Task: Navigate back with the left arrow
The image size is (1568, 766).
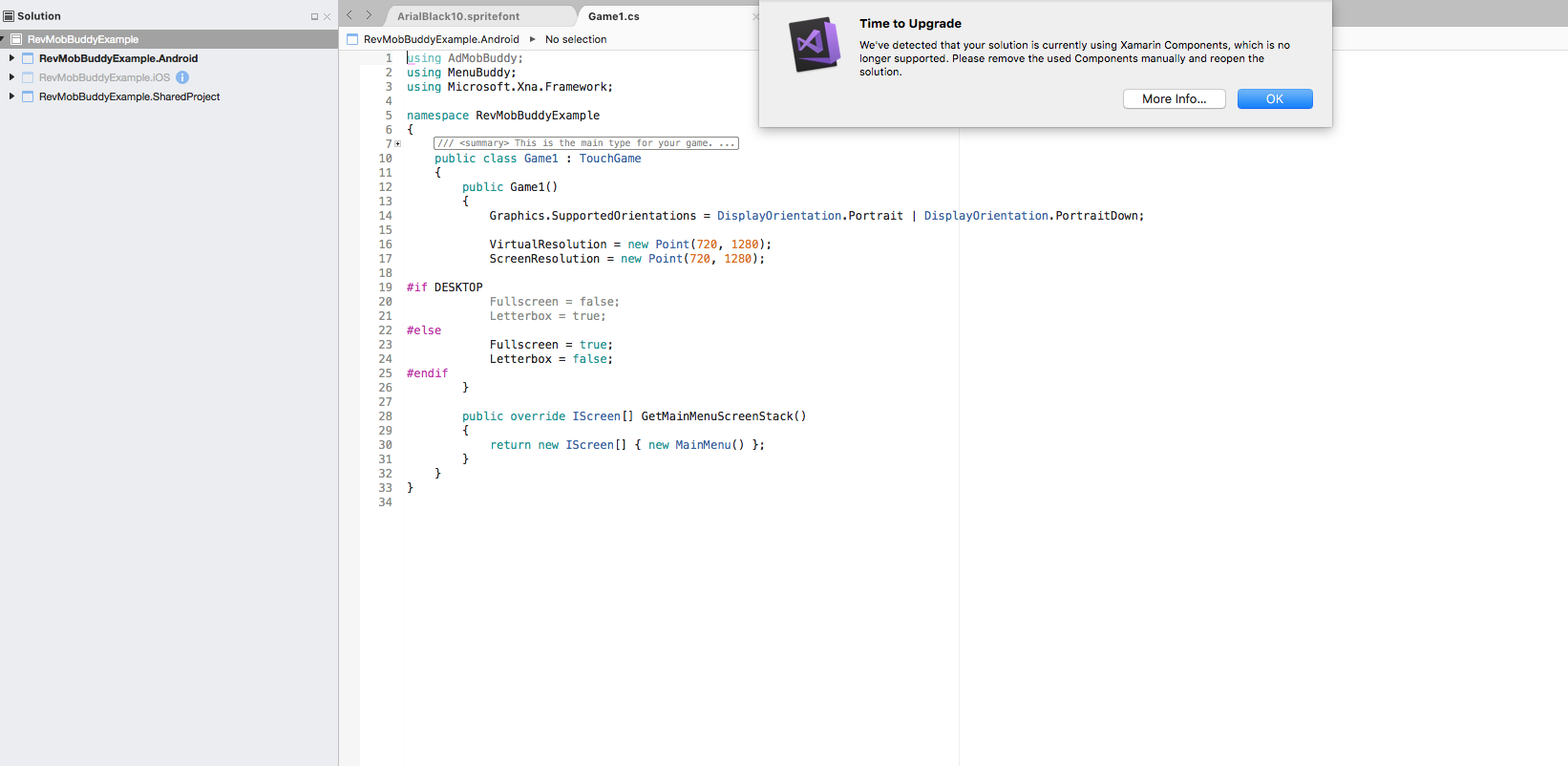Action: click(350, 15)
